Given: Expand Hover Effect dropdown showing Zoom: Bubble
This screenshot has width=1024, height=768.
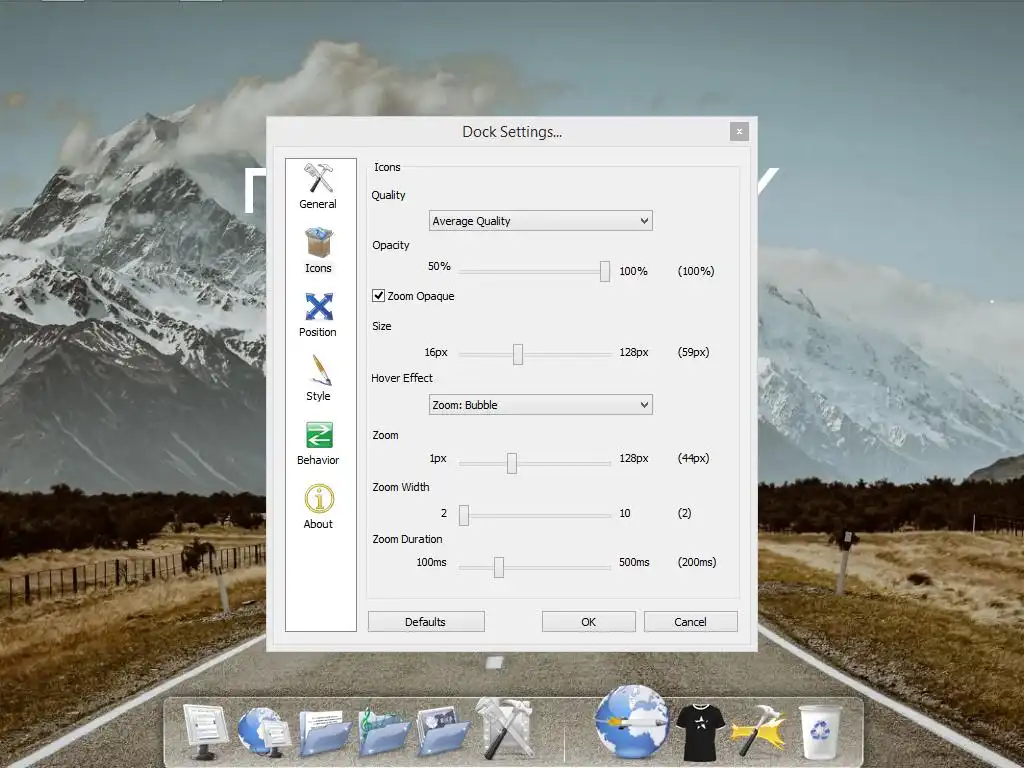Looking at the screenshot, I should [541, 405].
